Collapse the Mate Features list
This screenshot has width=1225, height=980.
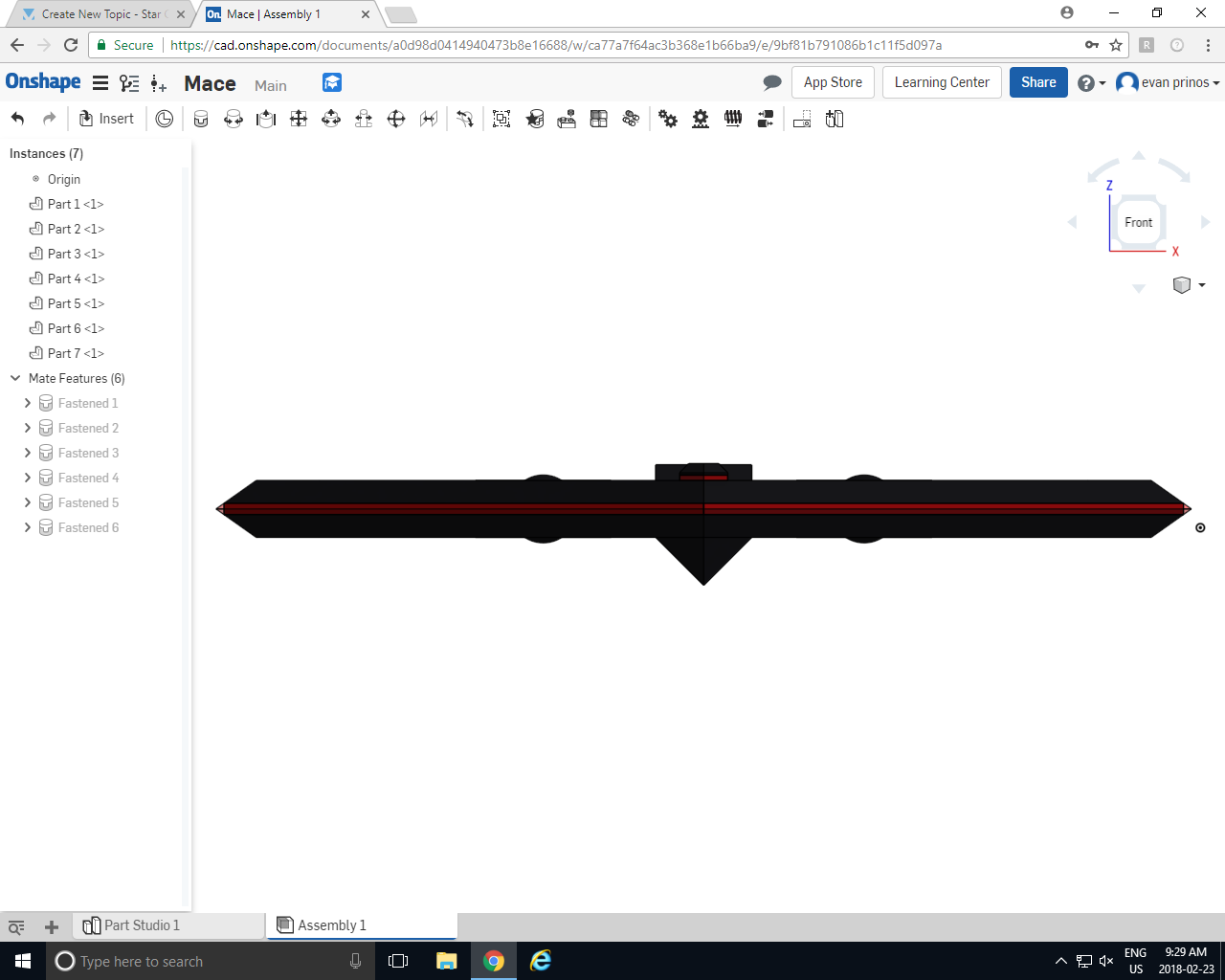[x=14, y=378]
